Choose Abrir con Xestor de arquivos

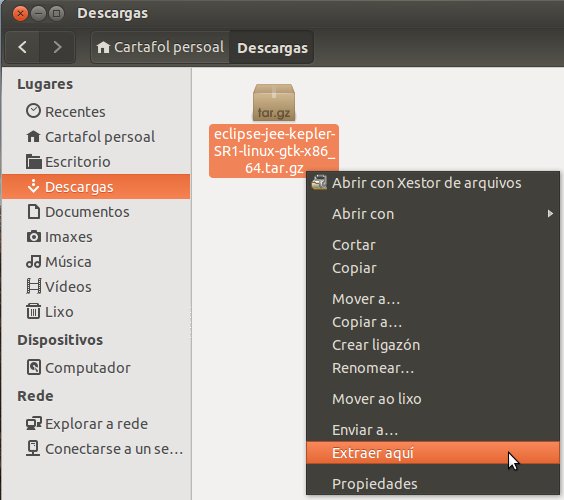tap(433, 183)
